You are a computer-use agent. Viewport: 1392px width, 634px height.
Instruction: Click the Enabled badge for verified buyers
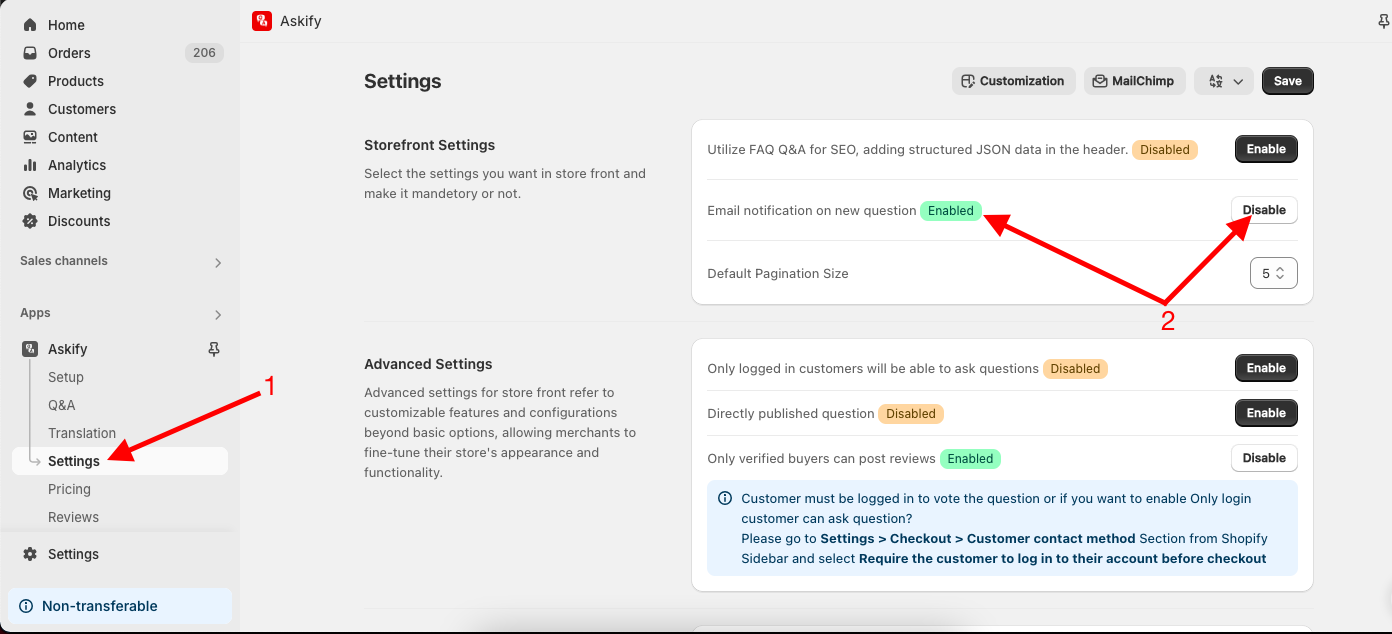(970, 459)
